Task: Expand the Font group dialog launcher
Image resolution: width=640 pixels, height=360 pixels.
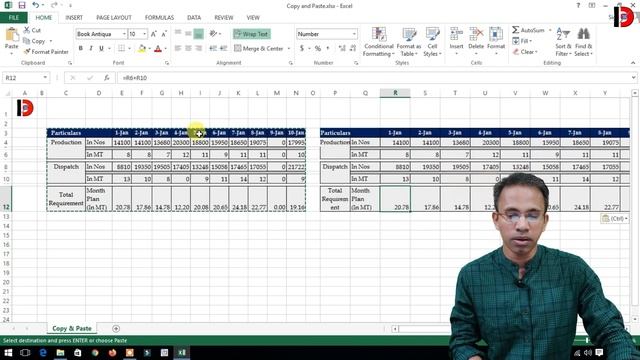Action: 167,63
